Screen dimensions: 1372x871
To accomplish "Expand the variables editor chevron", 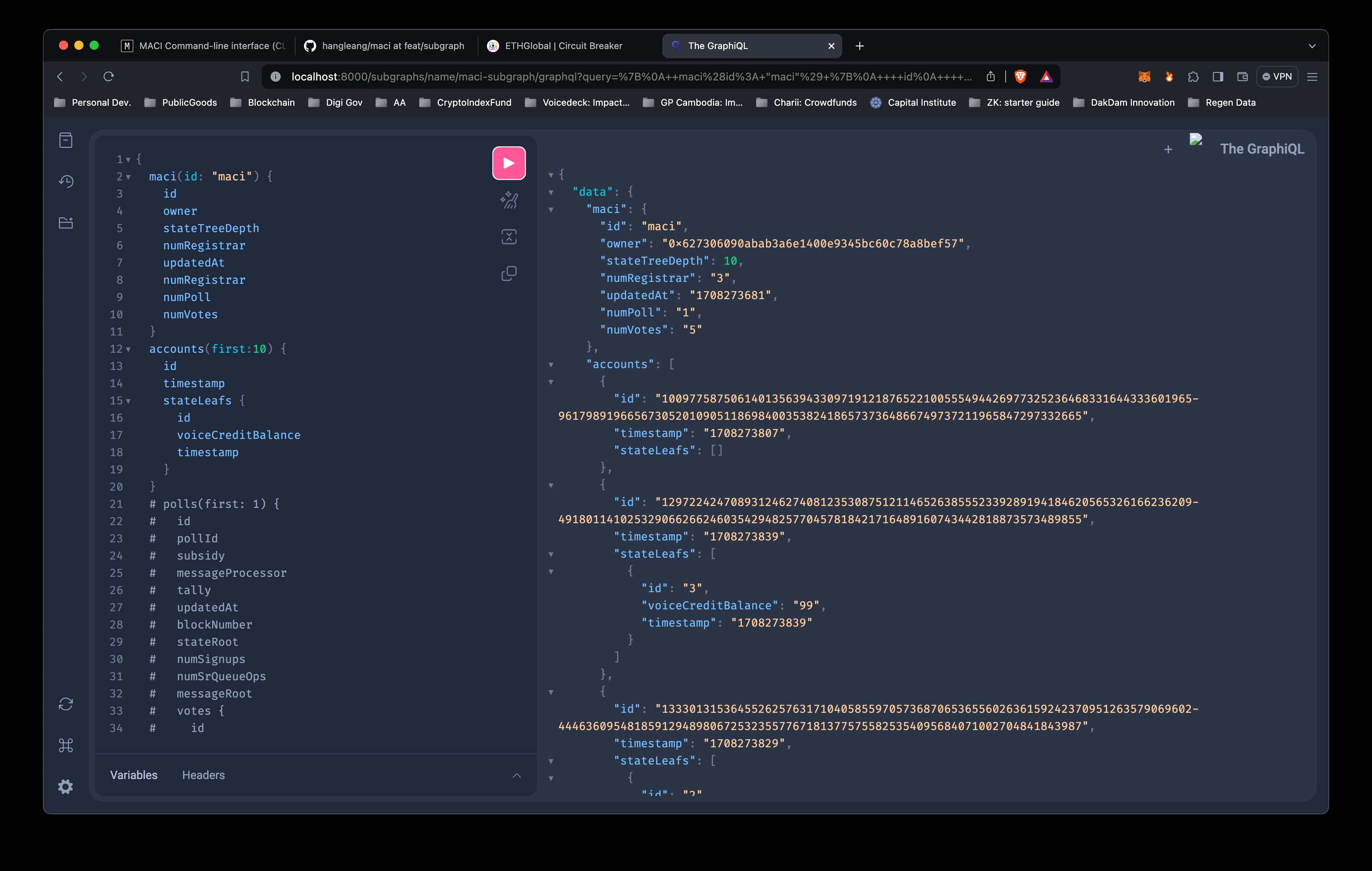I will 517,775.
